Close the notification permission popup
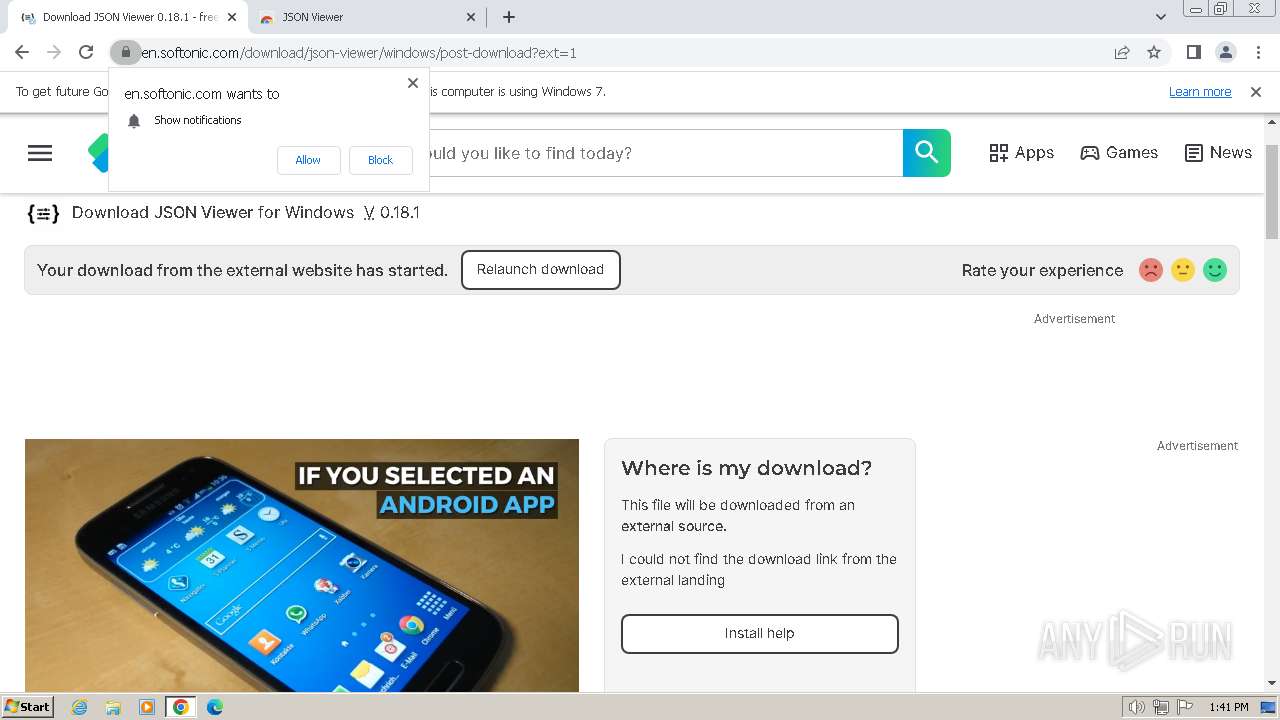 pyautogui.click(x=413, y=83)
